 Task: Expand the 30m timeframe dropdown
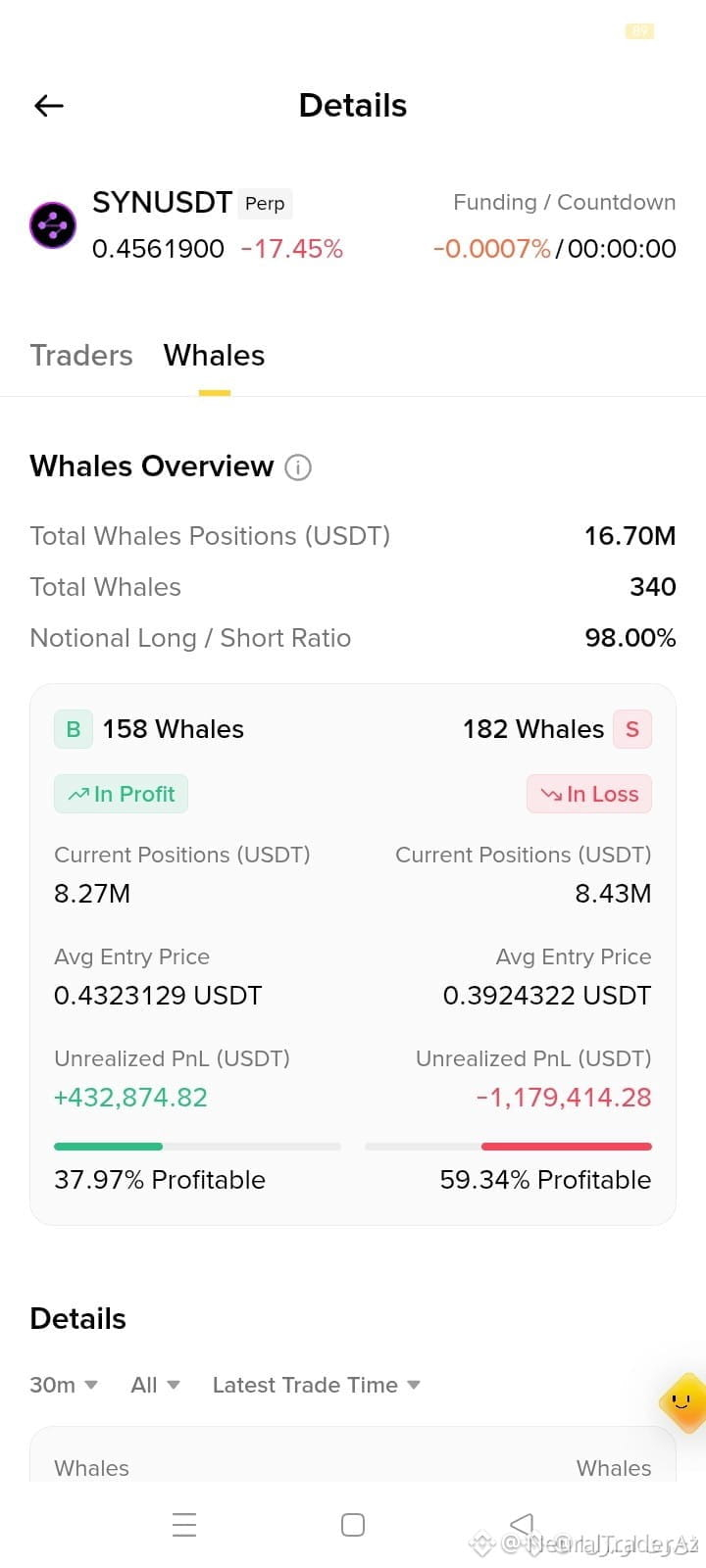point(64,1385)
